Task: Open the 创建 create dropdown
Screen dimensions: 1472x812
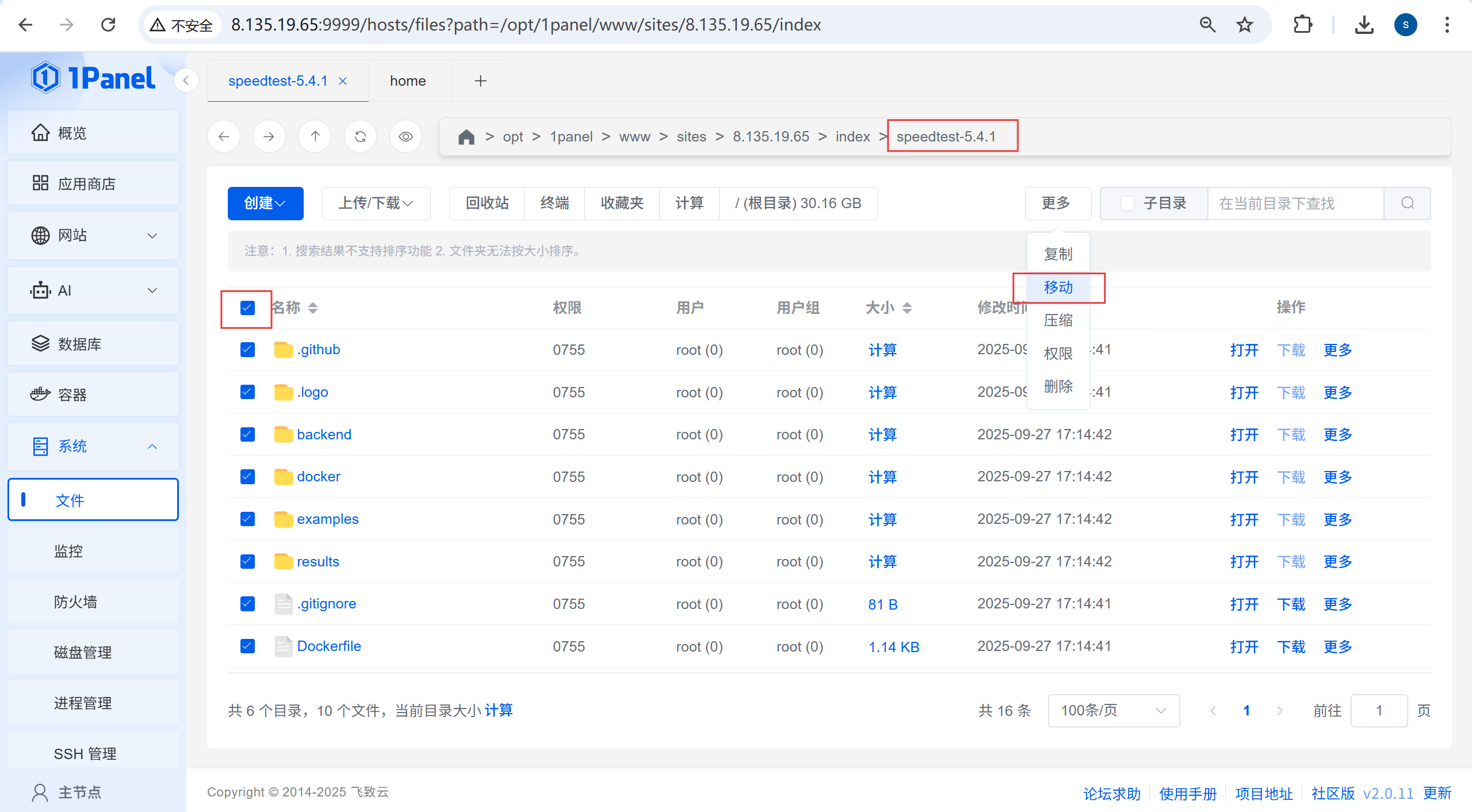Action: click(x=265, y=203)
